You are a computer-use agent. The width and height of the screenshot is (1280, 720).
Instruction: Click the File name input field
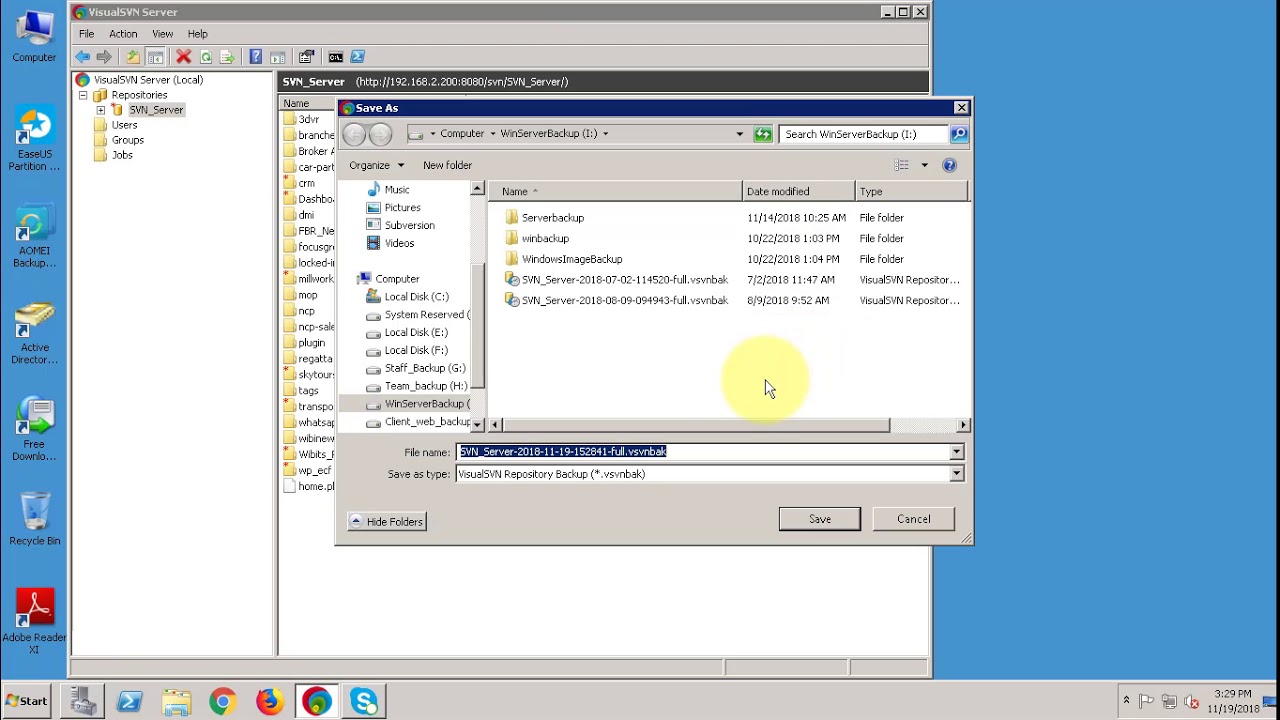pos(703,452)
